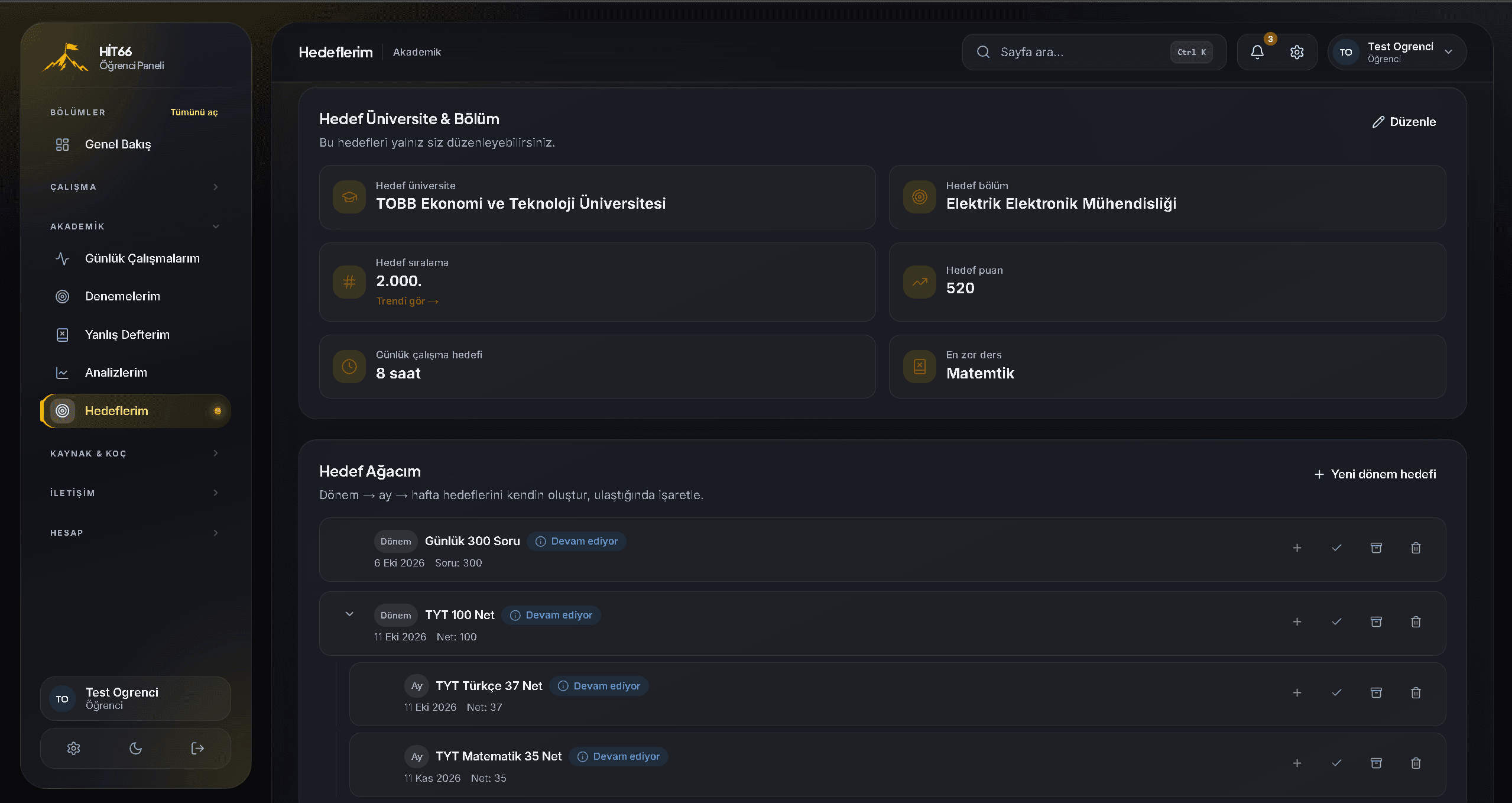Expand the HESAP sidebar section
This screenshot has height=803, width=1512.
pos(135,533)
